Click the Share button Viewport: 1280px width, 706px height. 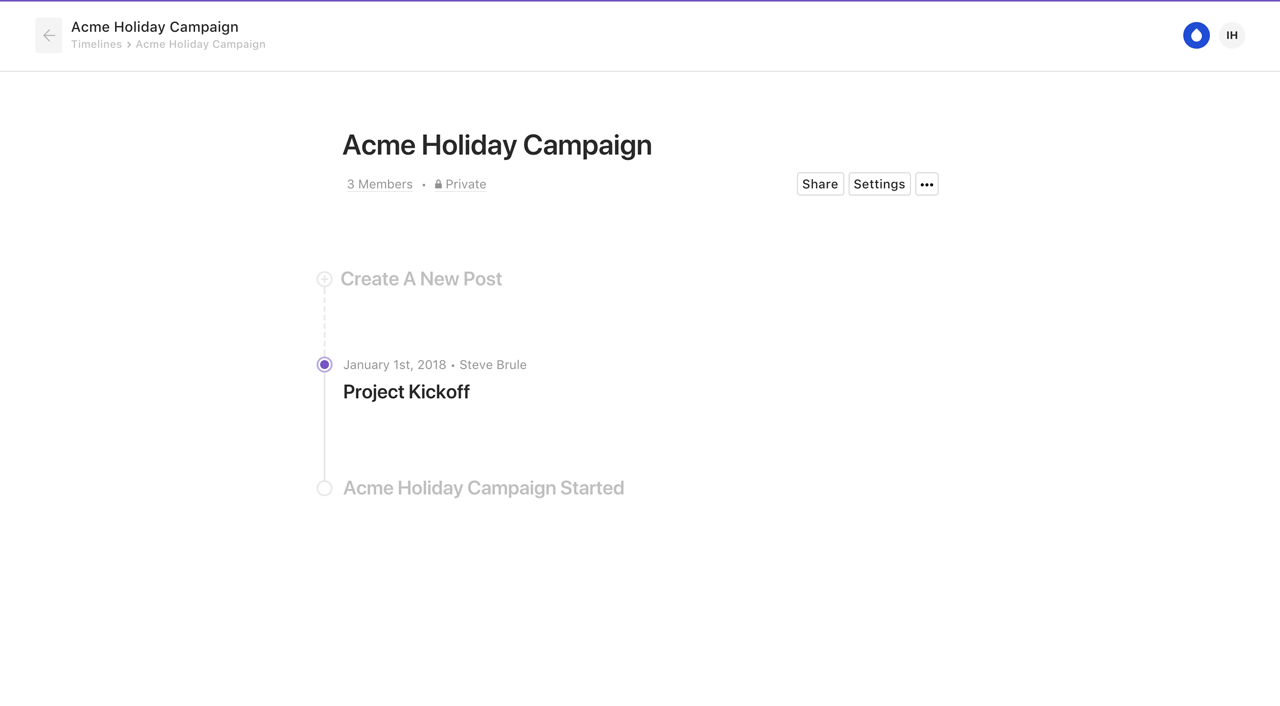(x=820, y=184)
